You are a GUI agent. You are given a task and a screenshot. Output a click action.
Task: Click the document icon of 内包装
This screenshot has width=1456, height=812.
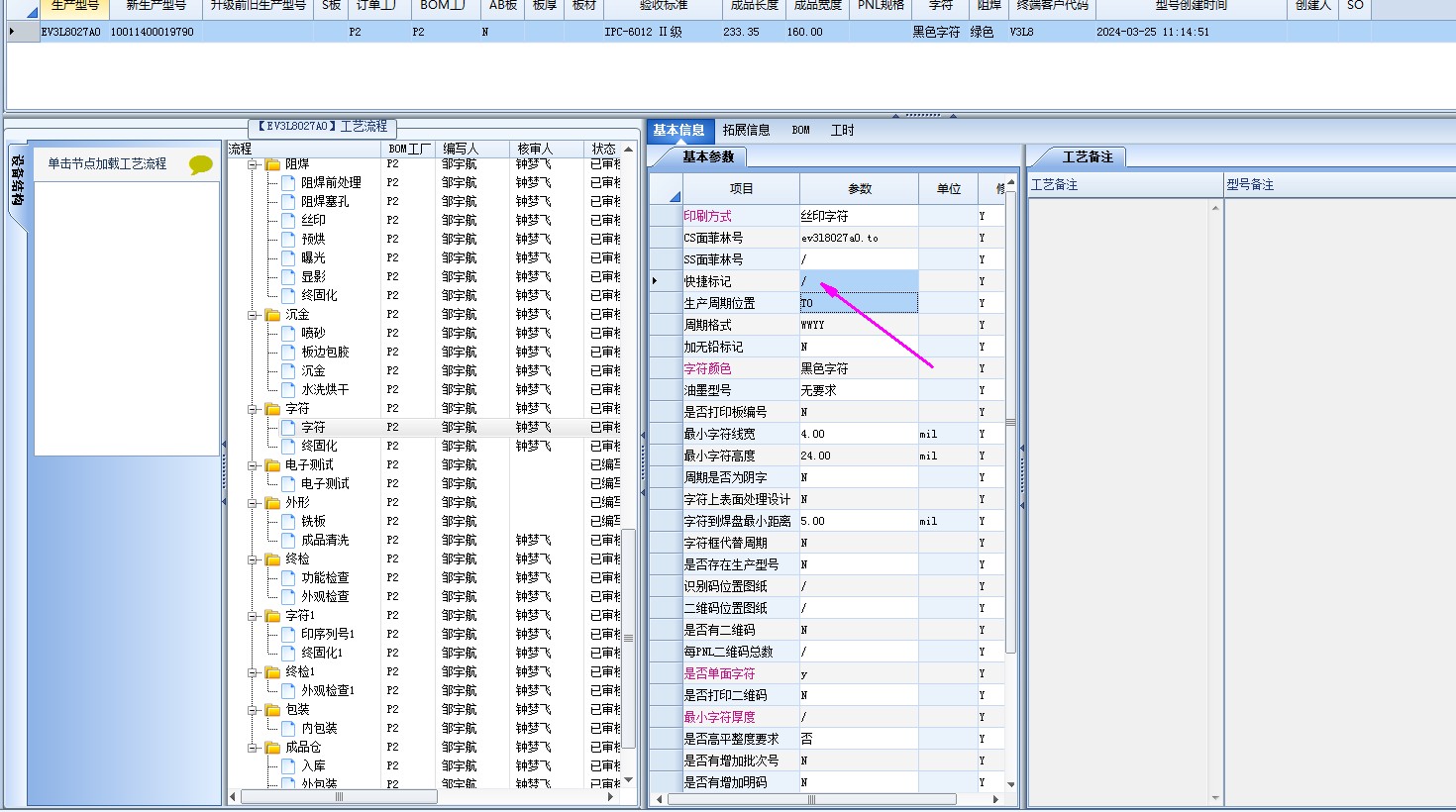point(288,729)
